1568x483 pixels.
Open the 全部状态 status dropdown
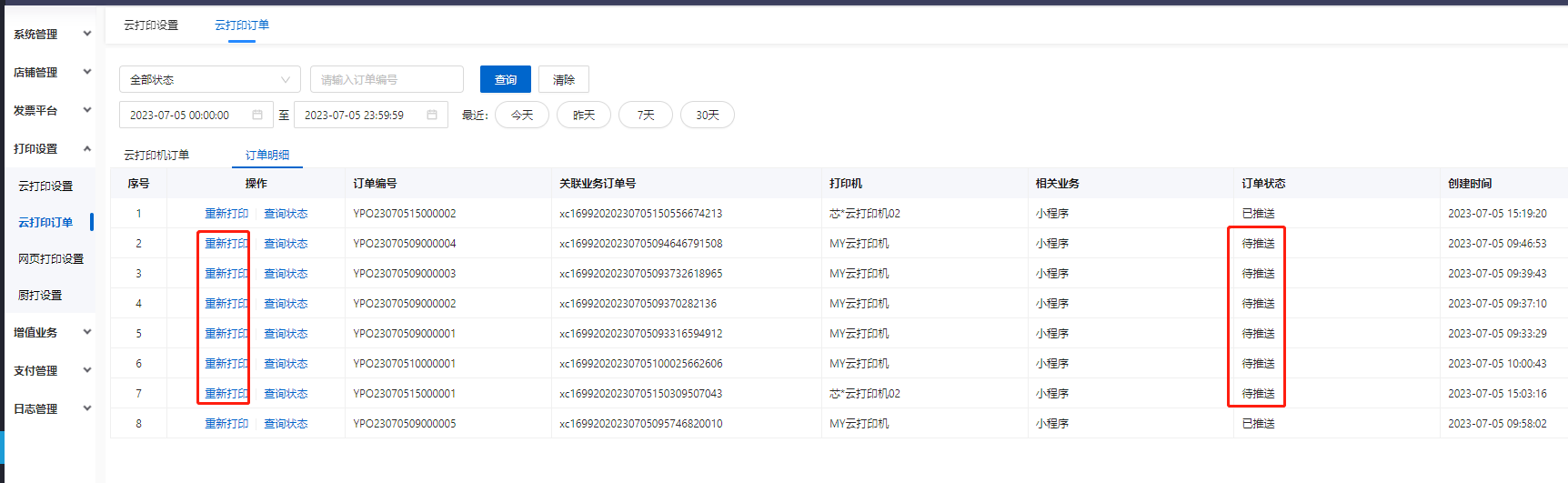click(210, 79)
